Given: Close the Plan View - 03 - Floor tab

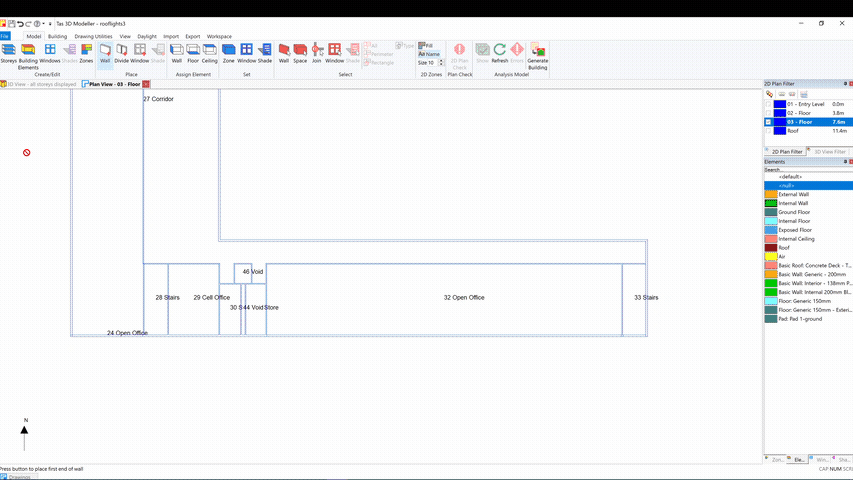Looking at the screenshot, I should [146, 84].
